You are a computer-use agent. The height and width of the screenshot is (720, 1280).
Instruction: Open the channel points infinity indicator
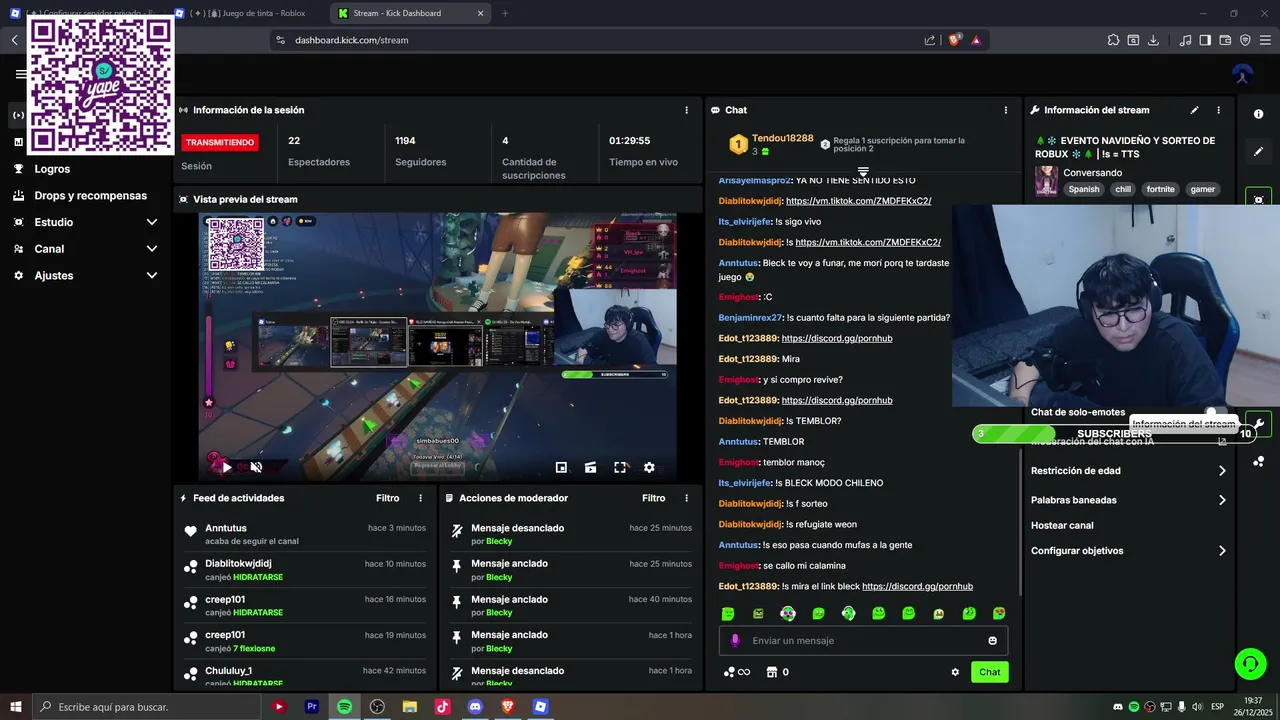pos(737,672)
